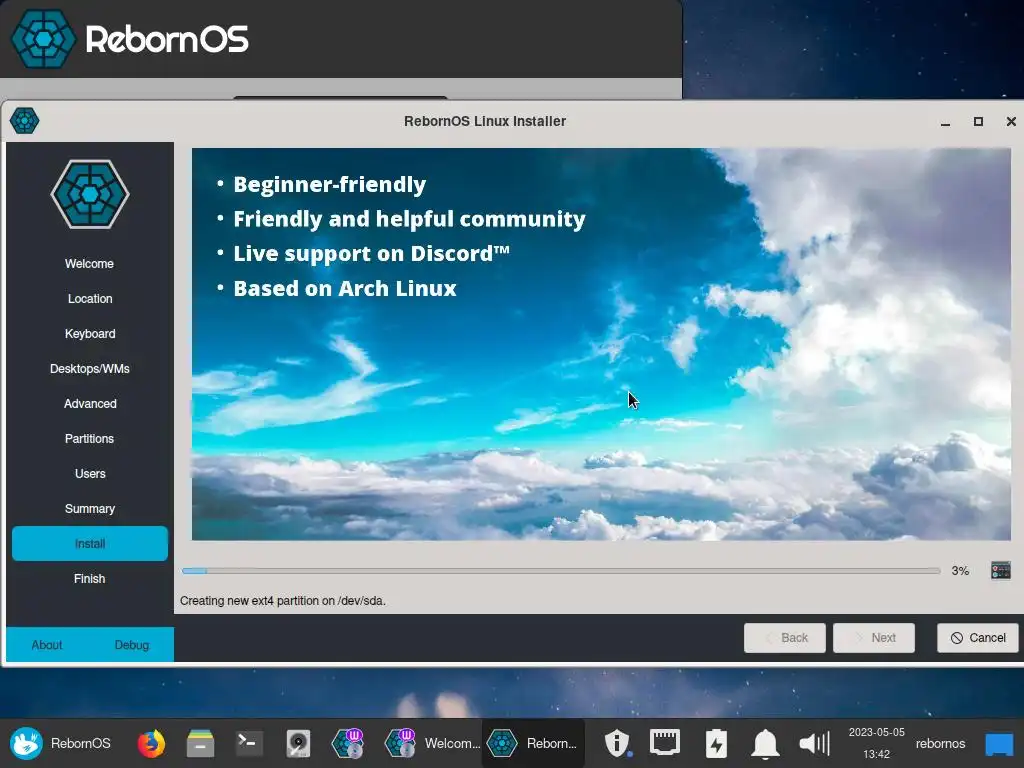
Task: Click the 'Live support on Discord' text
Action: pyautogui.click(x=371, y=253)
